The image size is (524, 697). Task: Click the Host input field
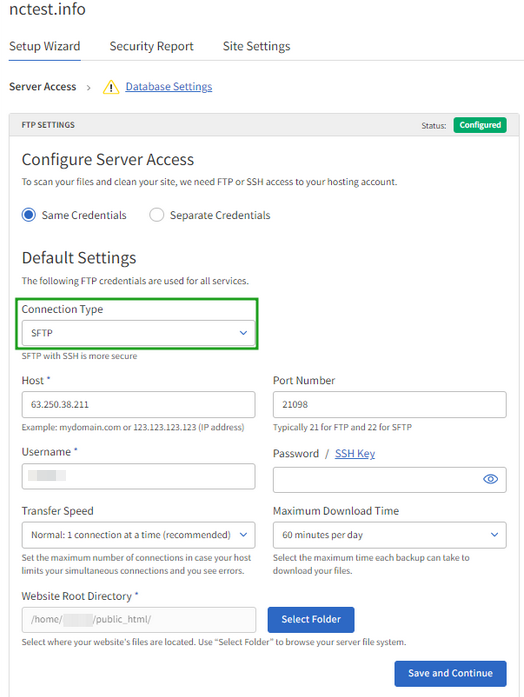pos(138,405)
